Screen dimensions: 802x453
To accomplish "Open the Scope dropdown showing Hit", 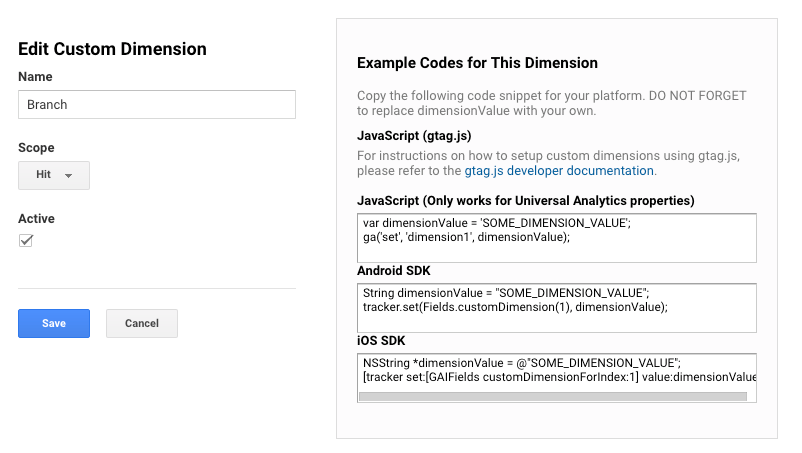I will click(x=53, y=175).
